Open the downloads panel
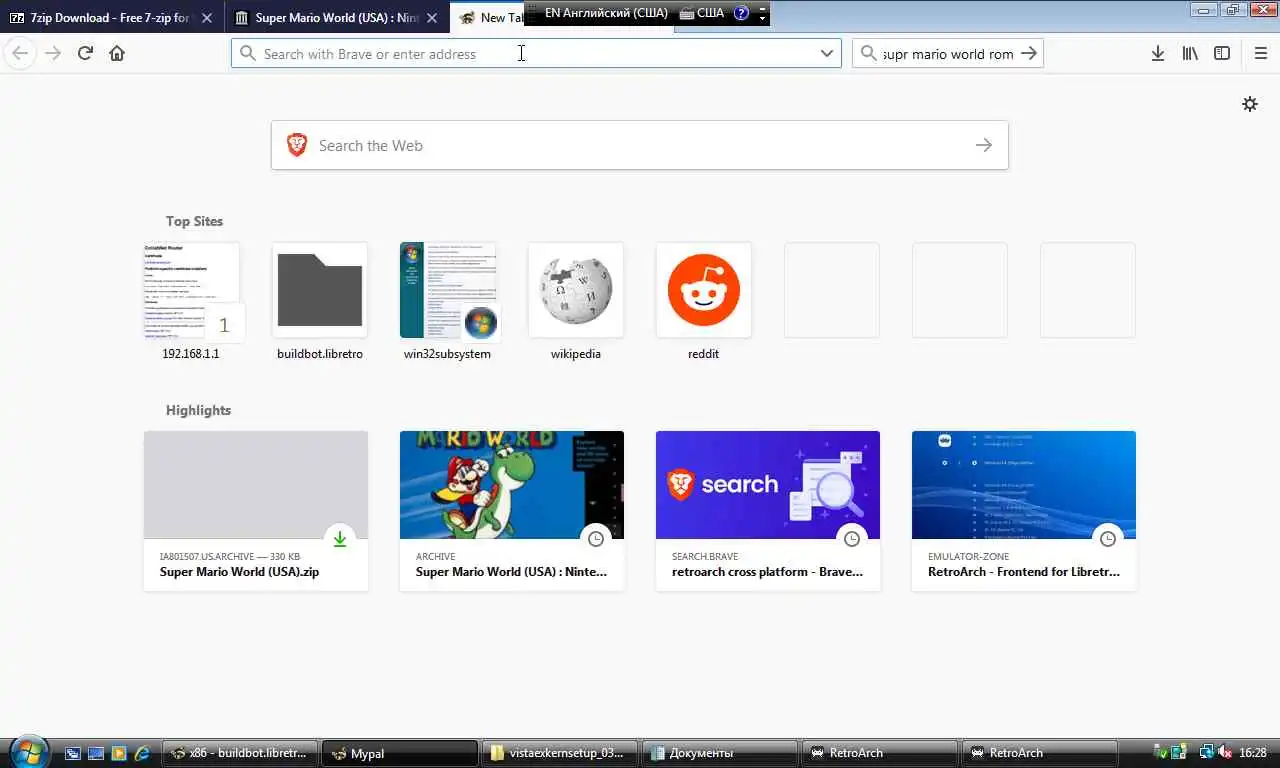 click(x=1157, y=53)
